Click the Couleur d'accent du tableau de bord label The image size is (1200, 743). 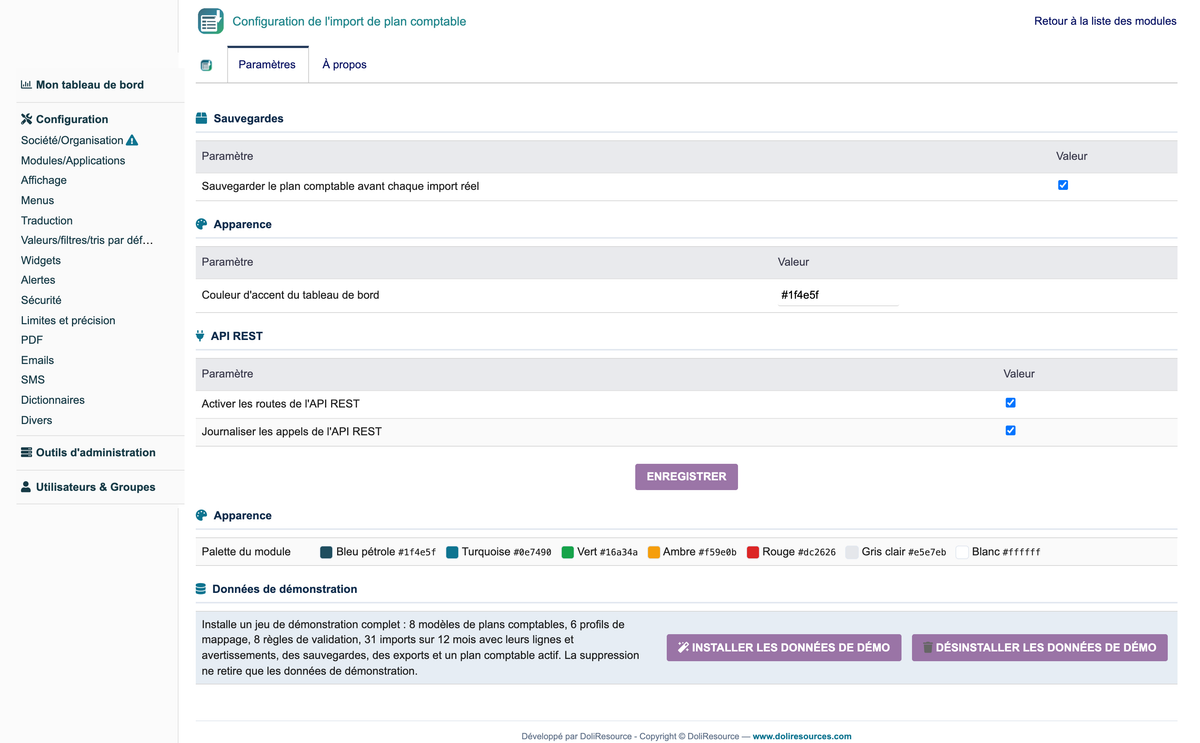coord(290,295)
